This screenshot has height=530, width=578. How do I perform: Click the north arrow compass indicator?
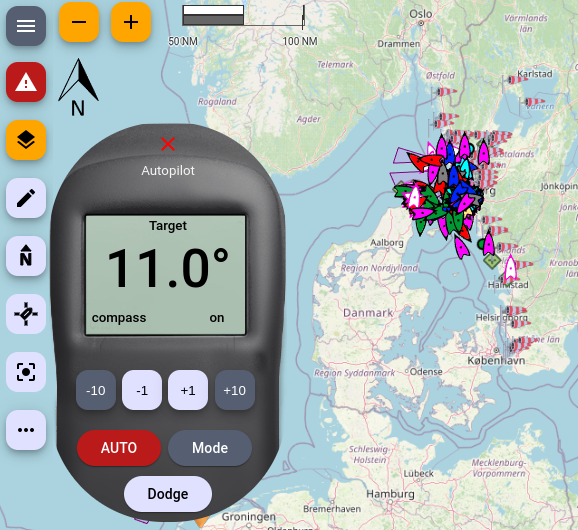(x=78, y=87)
